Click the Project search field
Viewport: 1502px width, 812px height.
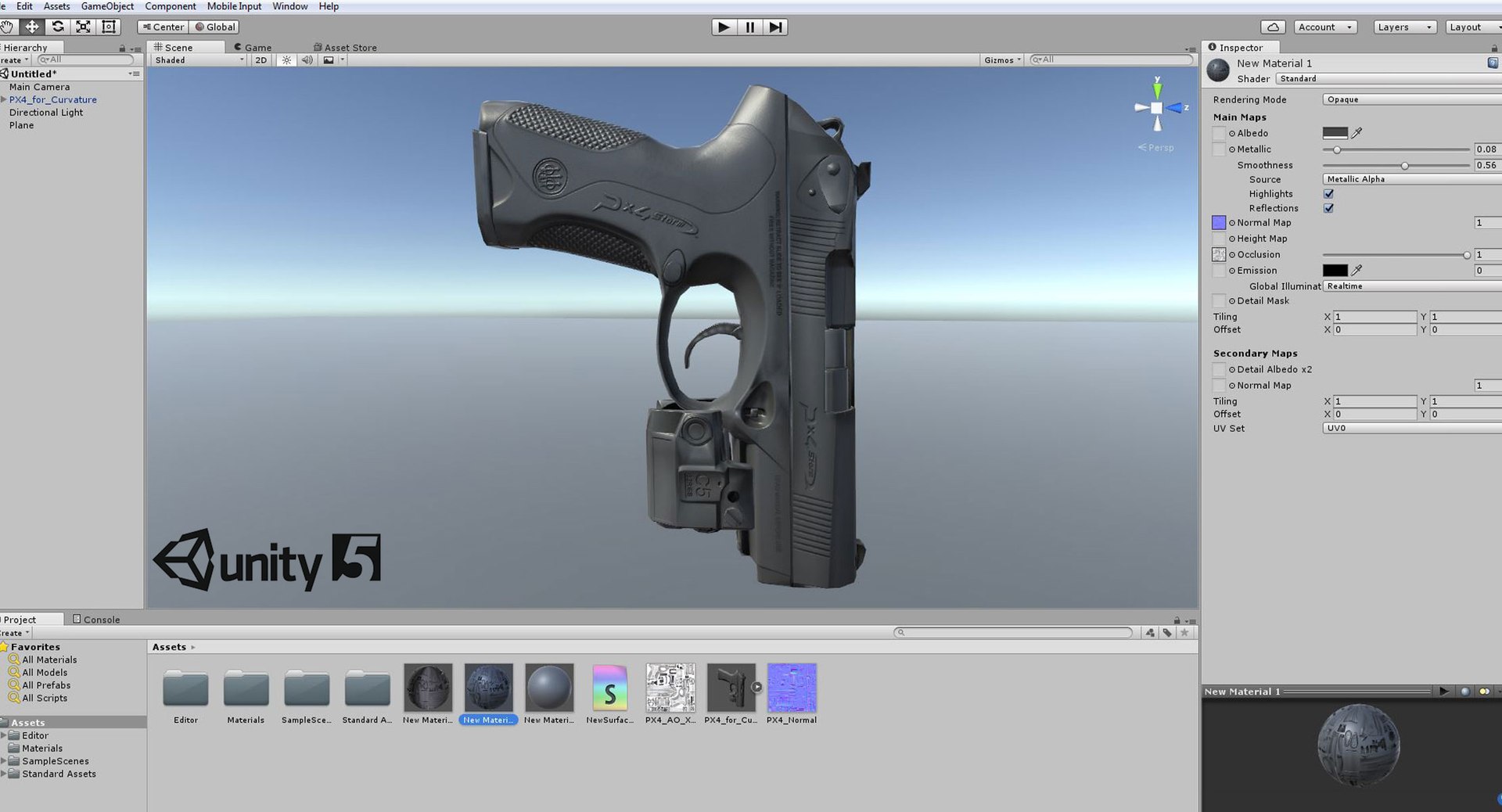pos(1013,632)
